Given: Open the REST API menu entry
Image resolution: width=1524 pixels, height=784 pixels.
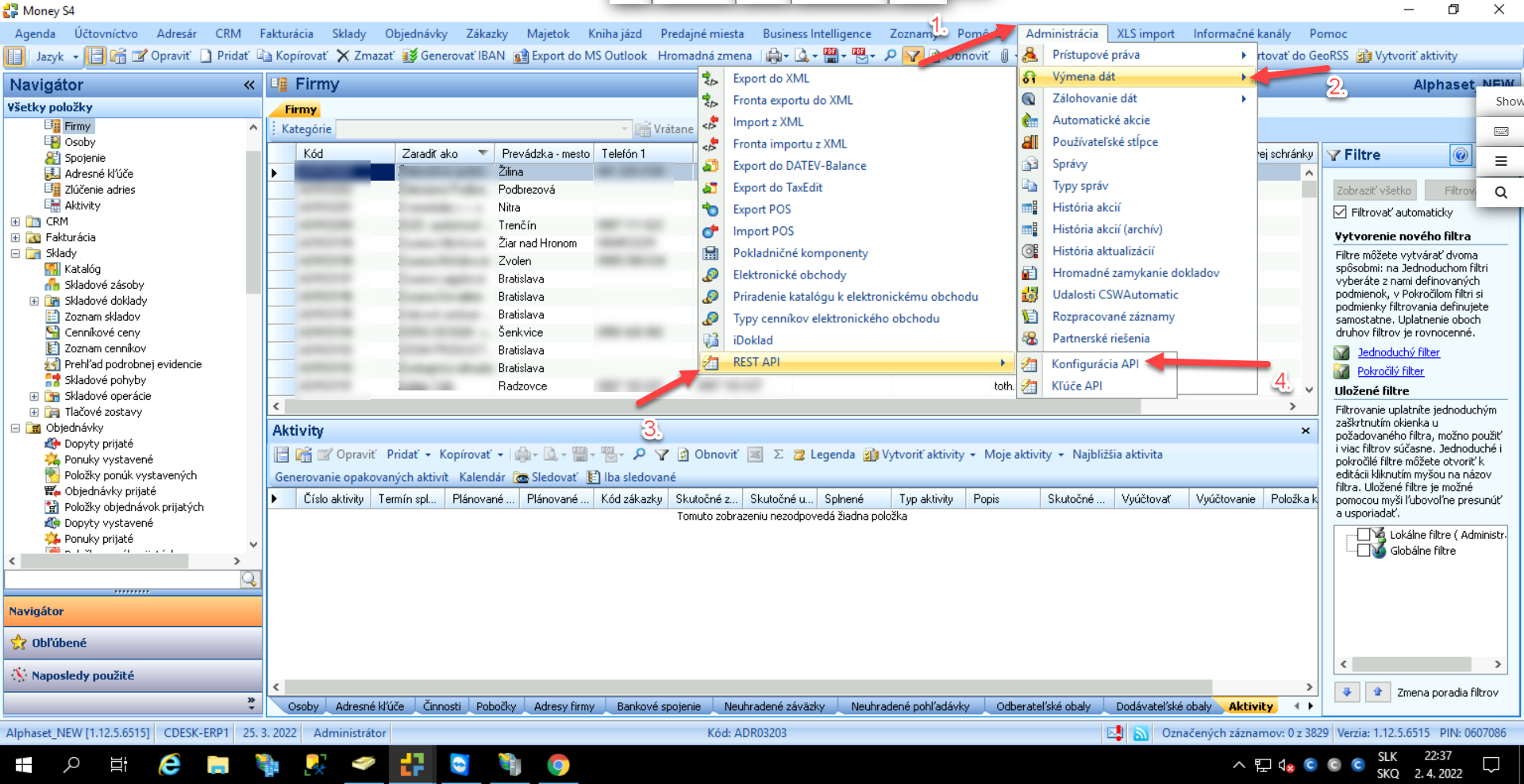Looking at the screenshot, I should [x=857, y=362].
